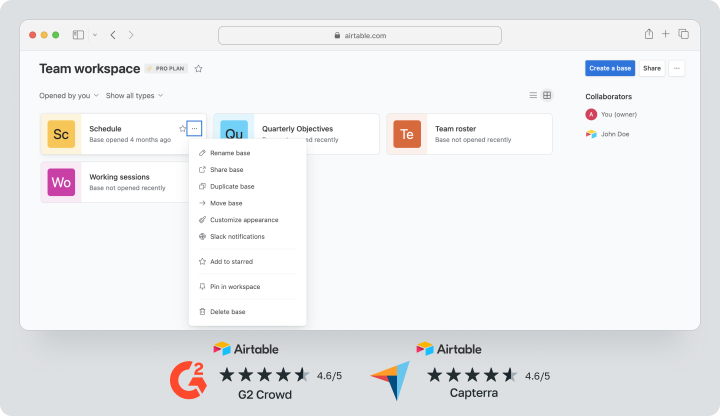The width and height of the screenshot is (720, 416).
Task: Choose Delete base in the context menu
Action: (227, 312)
